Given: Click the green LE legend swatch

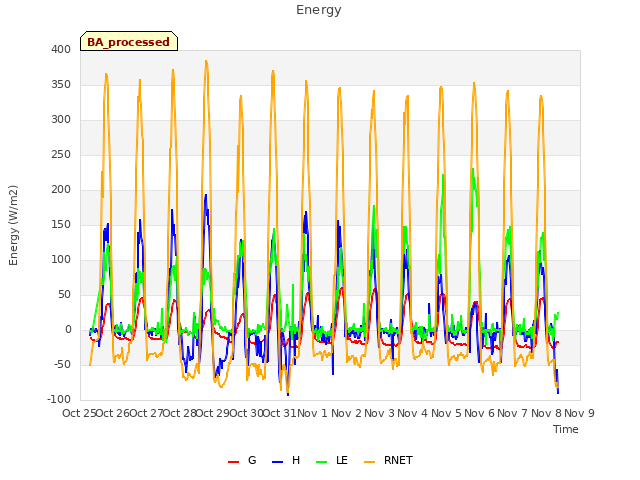Looking at the screenshot, I should click(x=322, y=462).
